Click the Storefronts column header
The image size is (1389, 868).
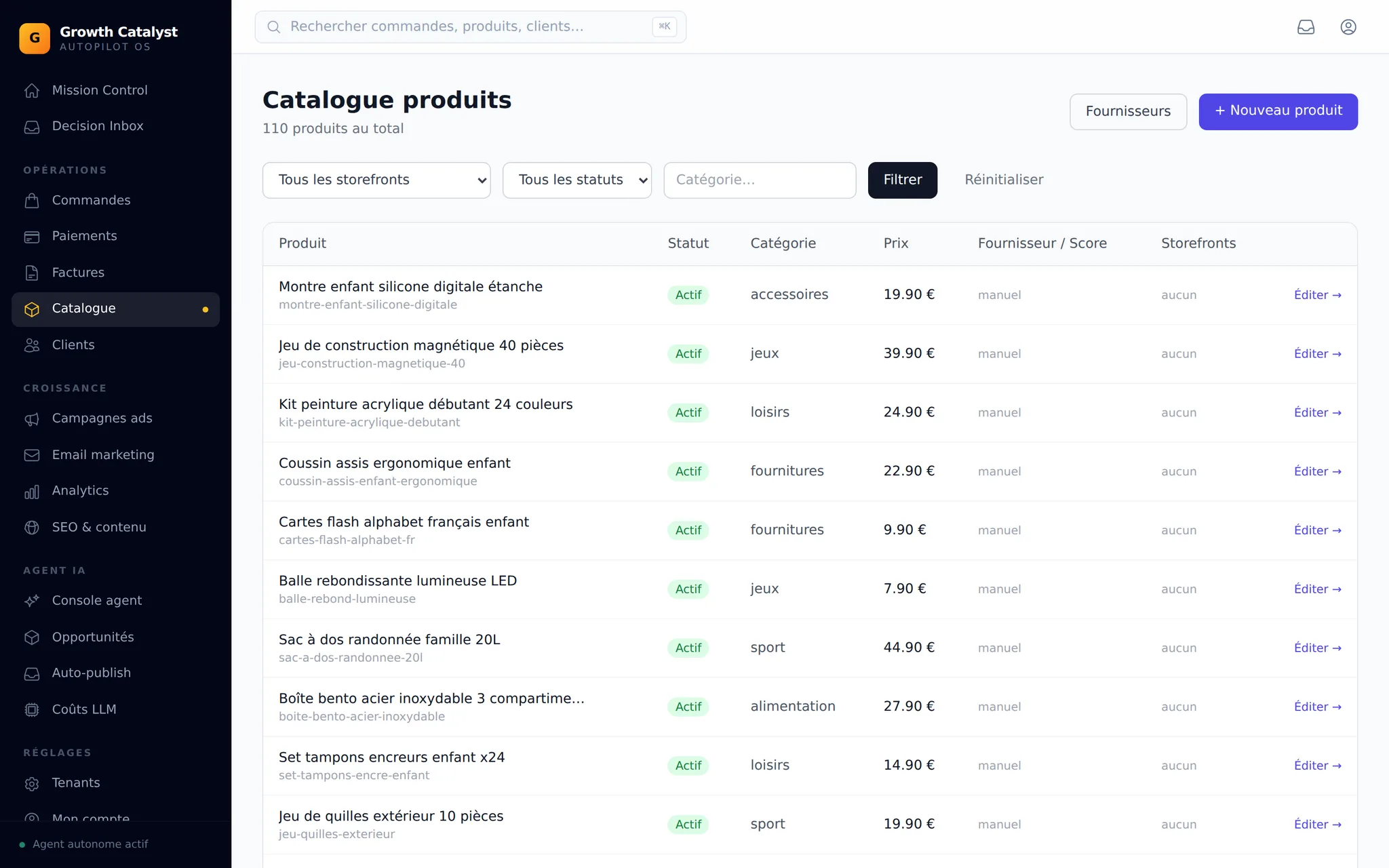tap(1198, 243)
